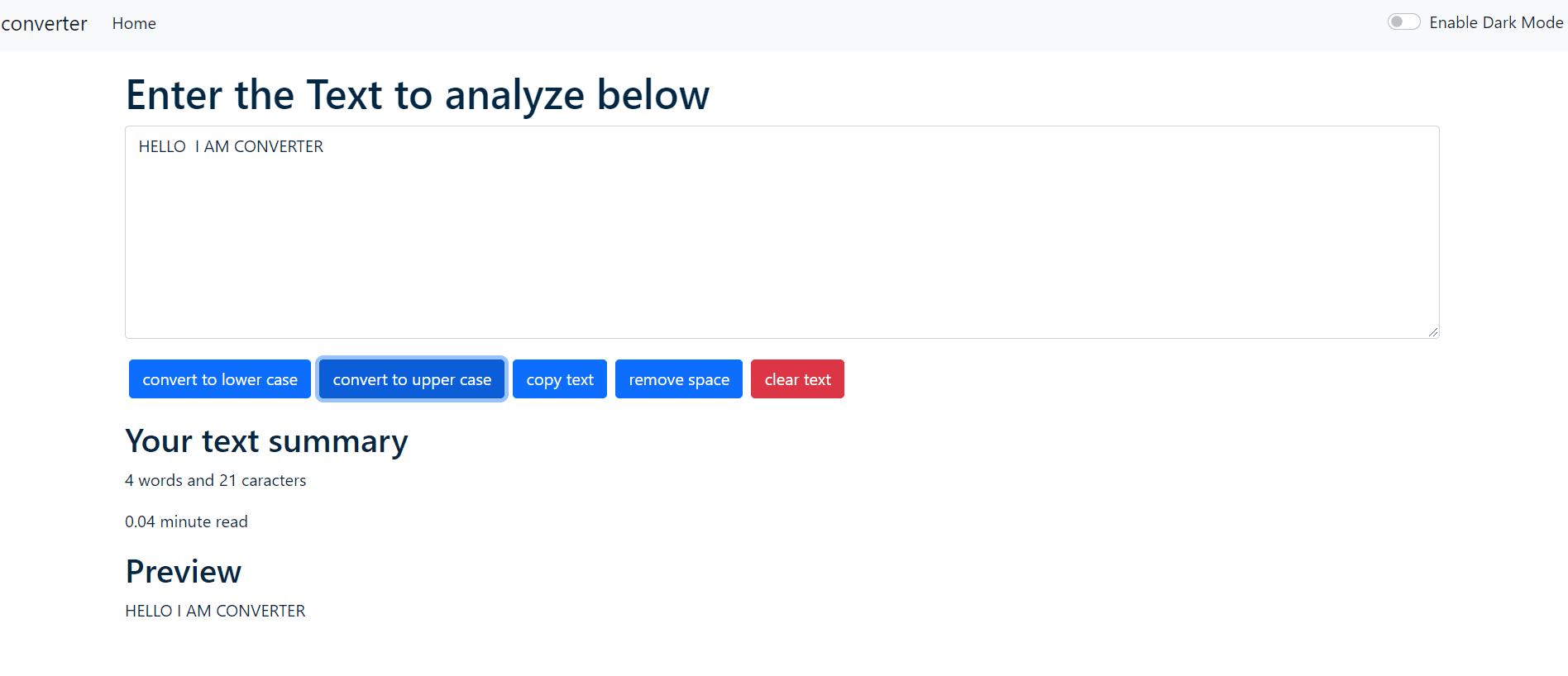Click the 'converter' brand logo link
Screen dimensions: 1568x676
[44, 24]
